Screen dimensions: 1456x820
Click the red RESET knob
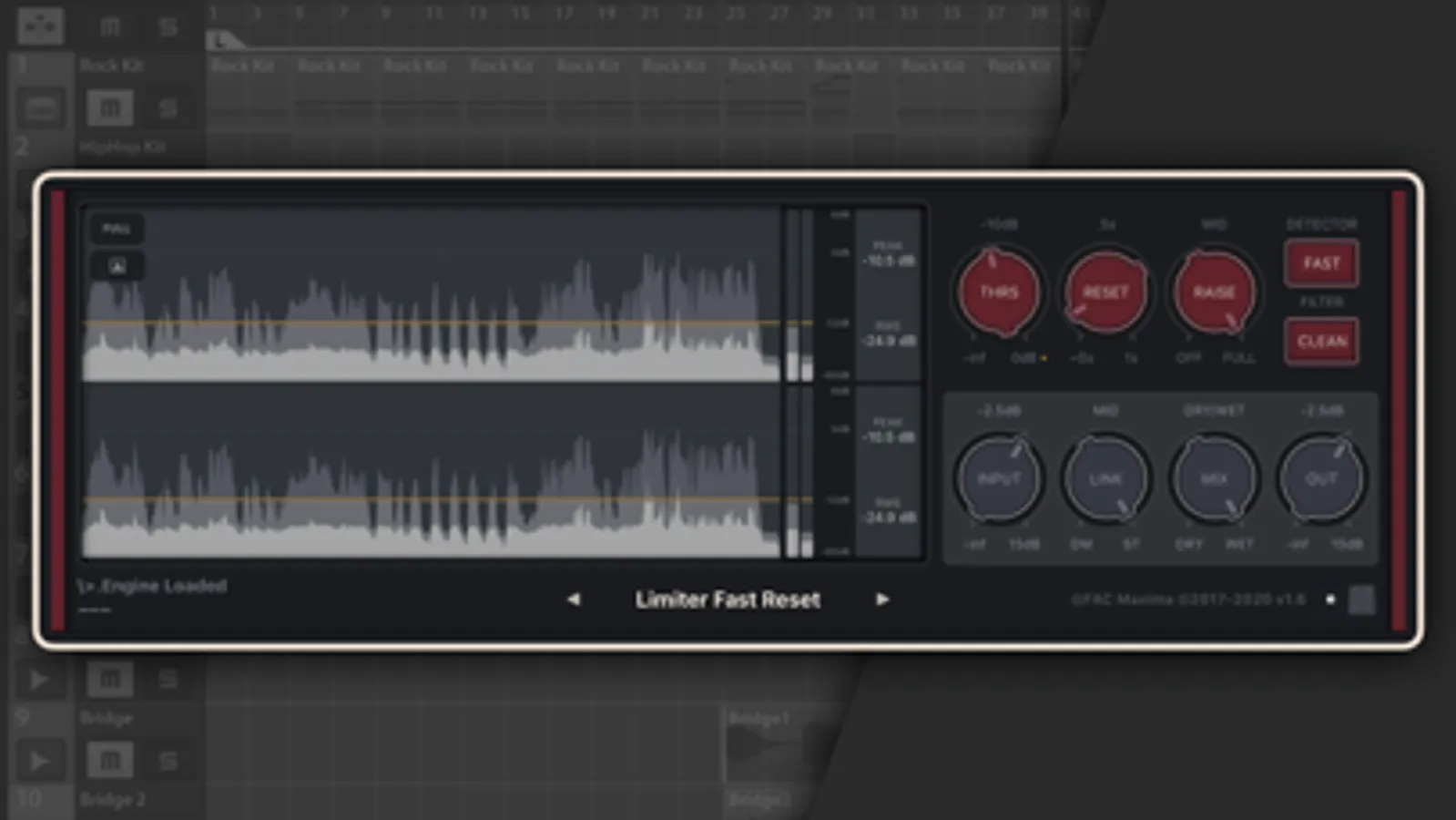[x=1105, y=292]
